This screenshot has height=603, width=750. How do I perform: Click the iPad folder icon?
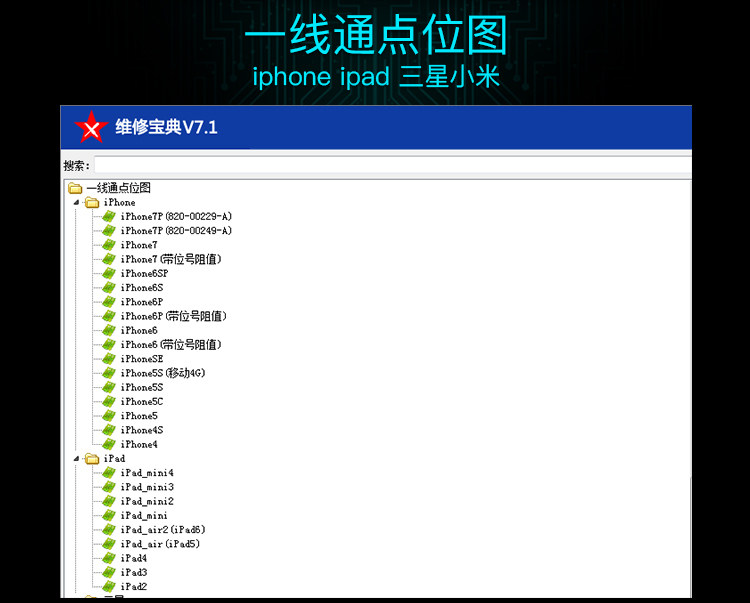click(x=92, y=459)
